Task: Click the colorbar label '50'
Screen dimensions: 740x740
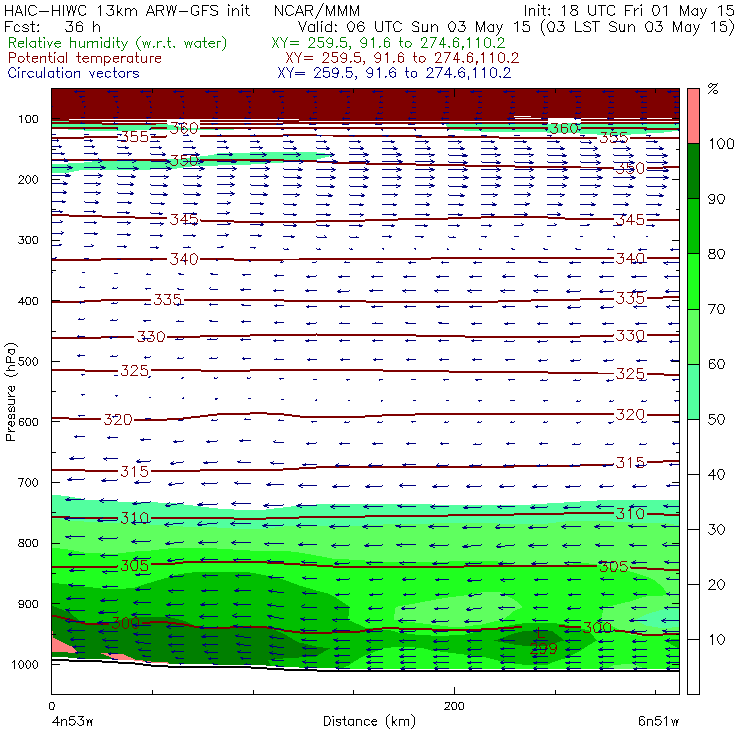Action: click(716, 419)
